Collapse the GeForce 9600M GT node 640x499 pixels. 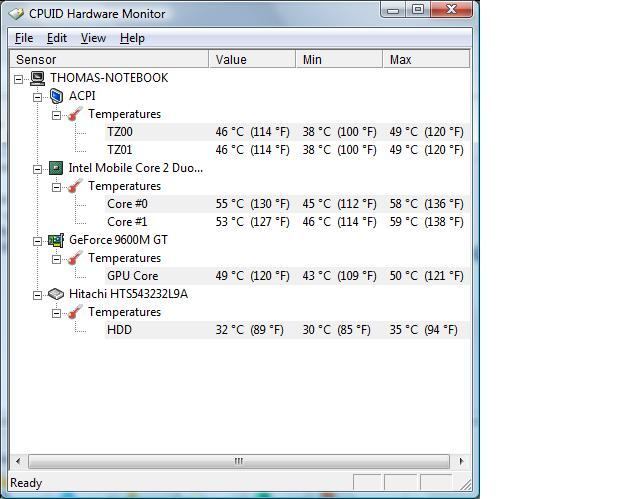pos(38,241)
